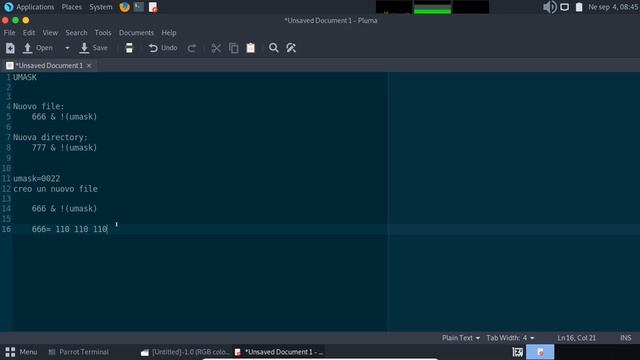Screen dimensions: 640x360
Task: Select the active workspace in switcher
Action: point(540,352)
